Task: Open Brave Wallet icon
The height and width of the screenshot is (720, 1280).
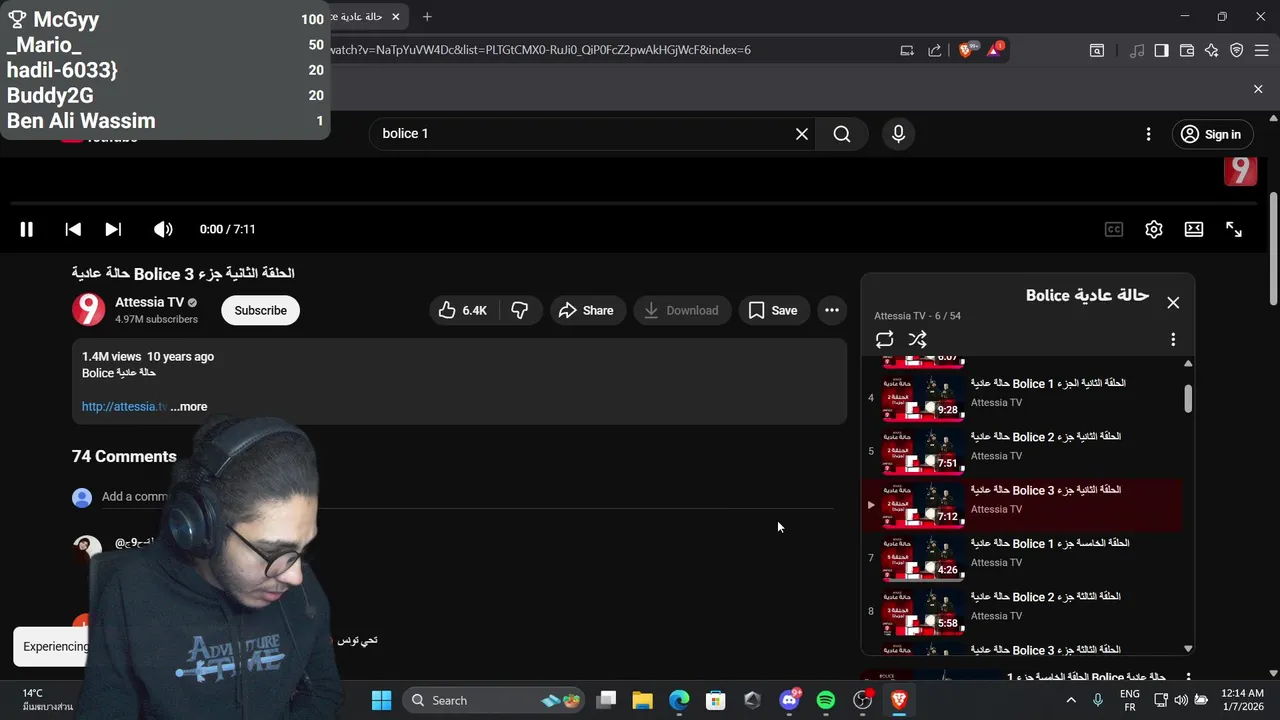Action: coord(1187,50)
